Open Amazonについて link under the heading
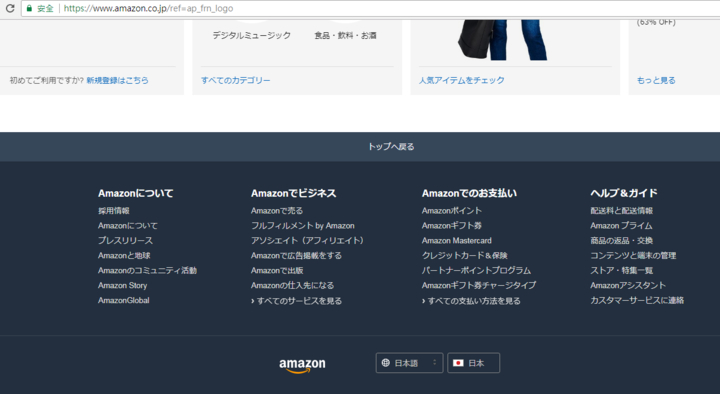 click(128, 225)
